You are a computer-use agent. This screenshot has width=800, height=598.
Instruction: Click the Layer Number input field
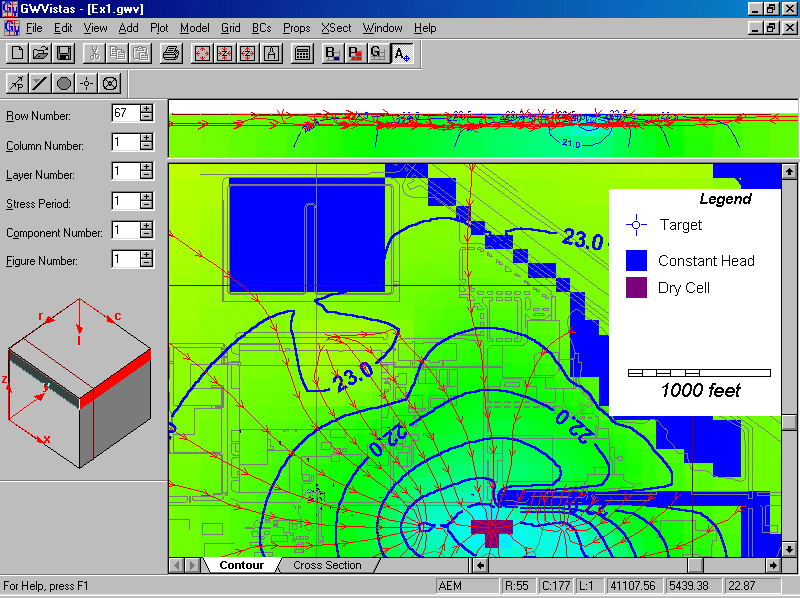coord(126,171)
